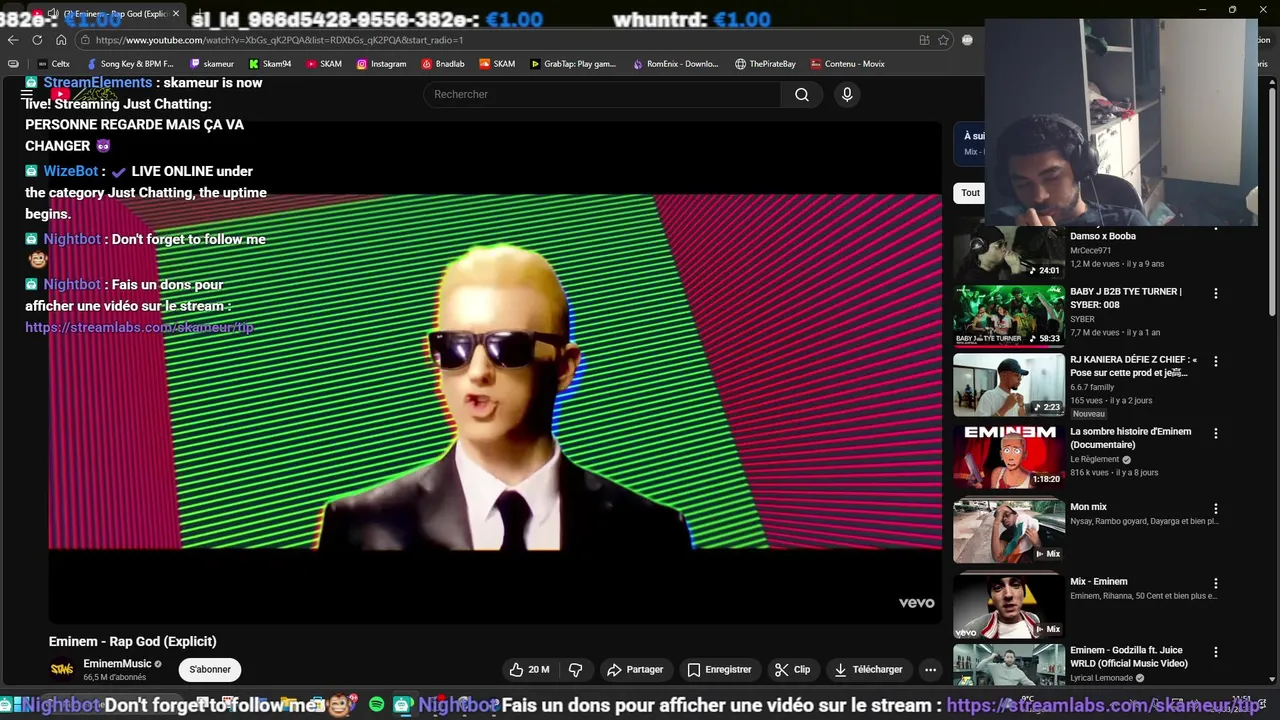The image size is (1280, 720).
Task: Save the video with Enregistrer
Action: [x=719, y=669]
